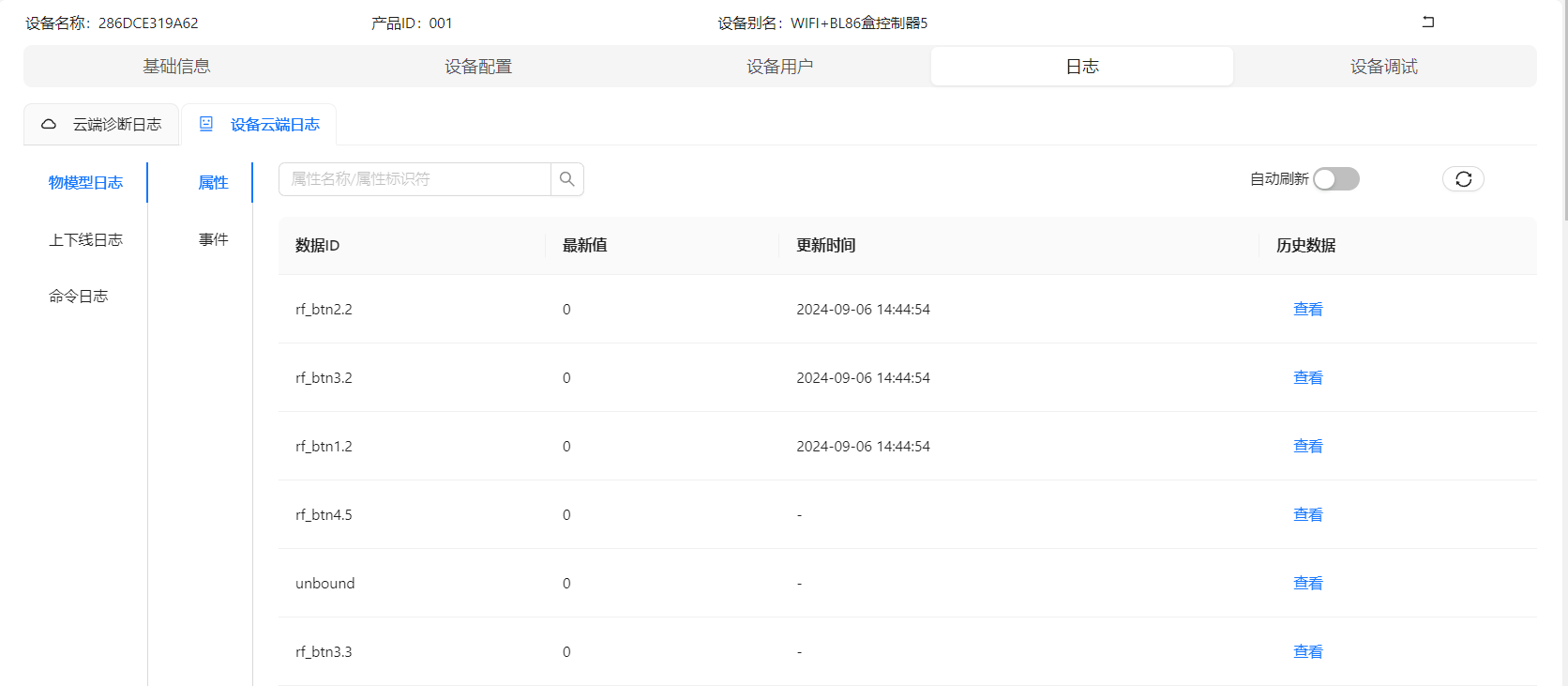The width and height of the screenshot is (1568, 686).
Task: Select the 日志 tab
Action: point(1081,67)
